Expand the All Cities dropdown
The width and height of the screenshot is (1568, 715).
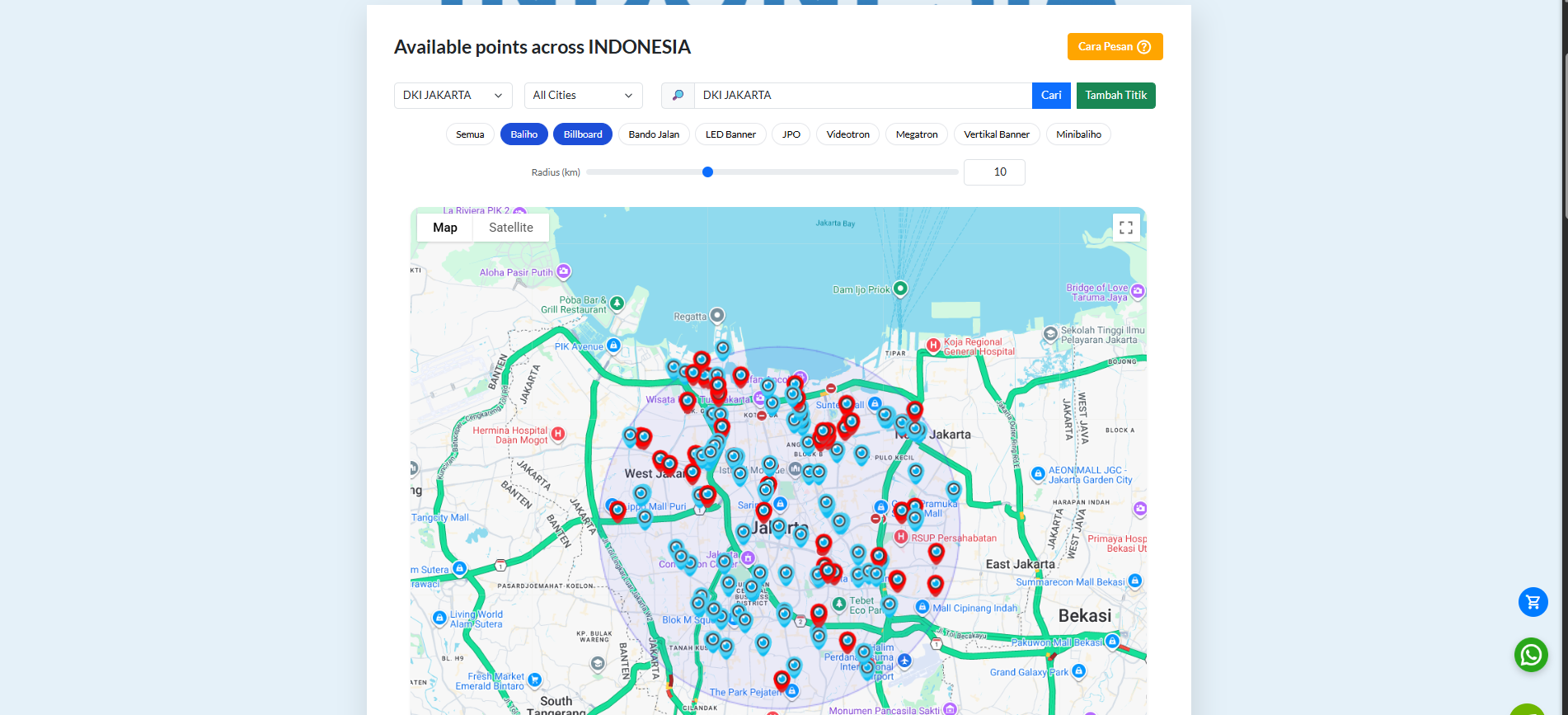click(583, 96)
